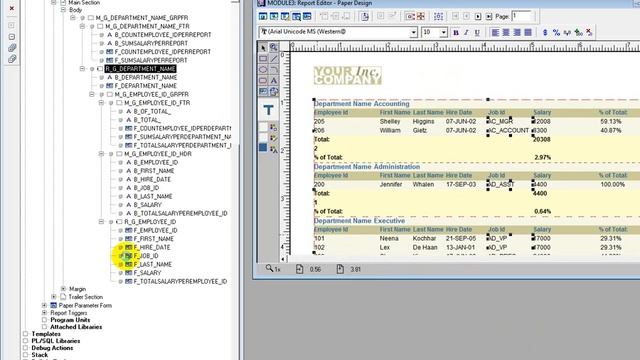Click the Delete X icon in navigator toolbar
Image resolution: width=640 pixels, height=360 pixels.
tap(12, 8)
